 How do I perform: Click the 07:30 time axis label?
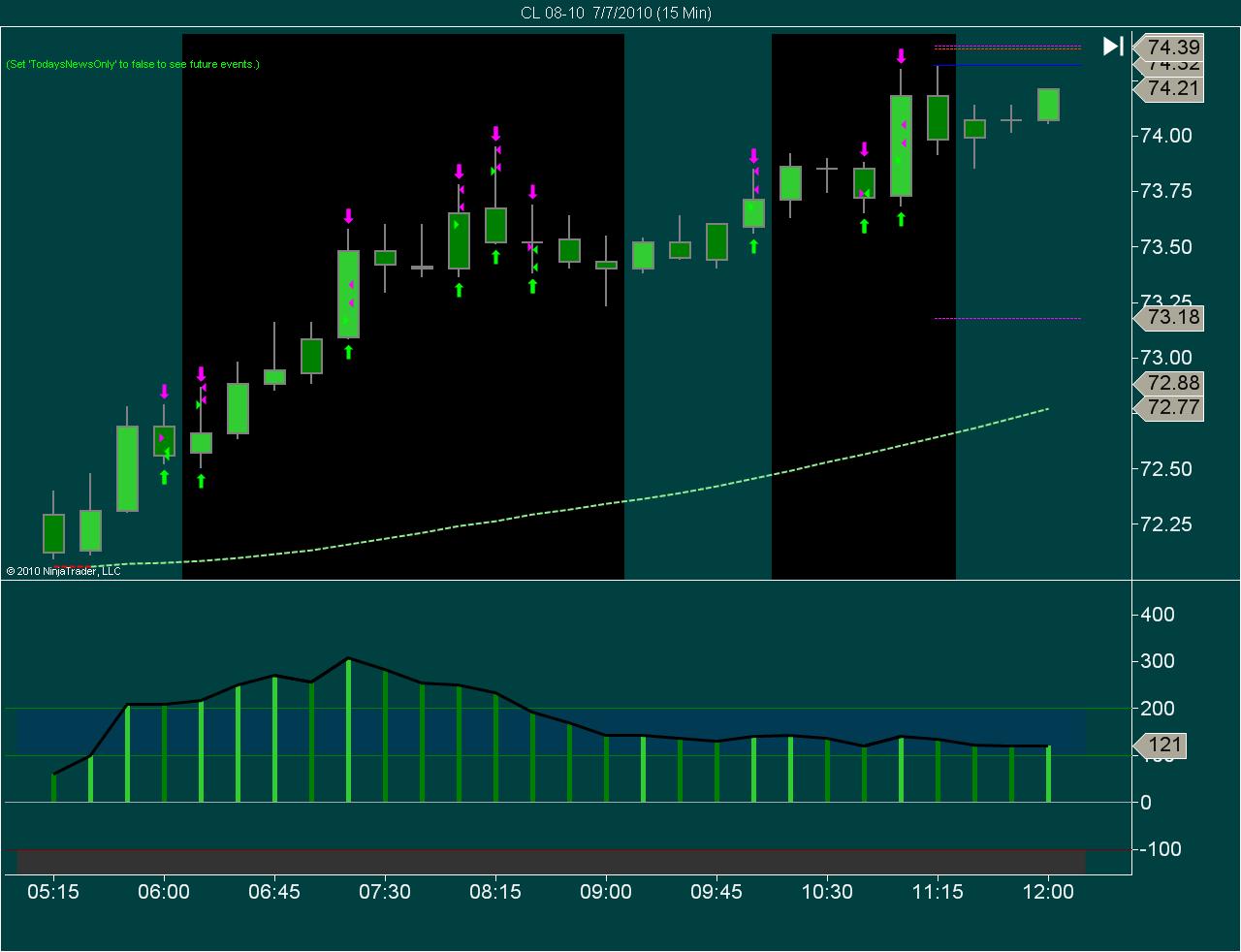tap(385, 892)
